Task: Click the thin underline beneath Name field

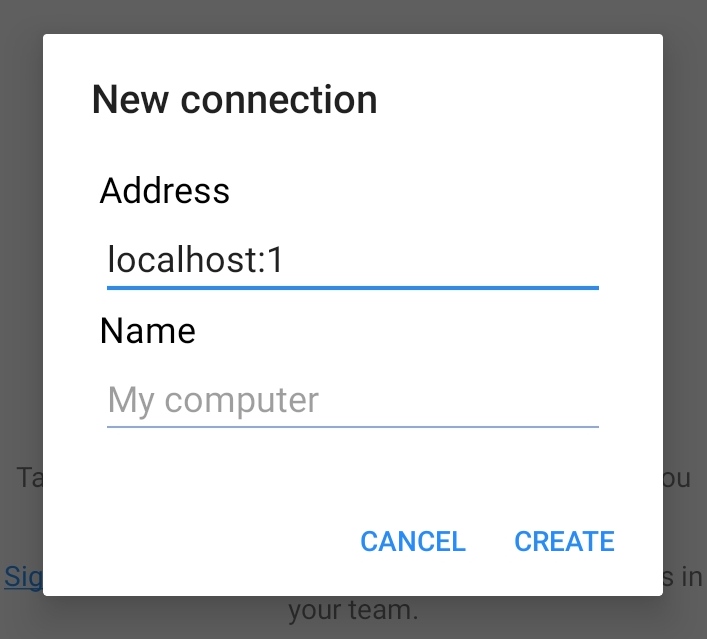Action: (x=352, y=427)
